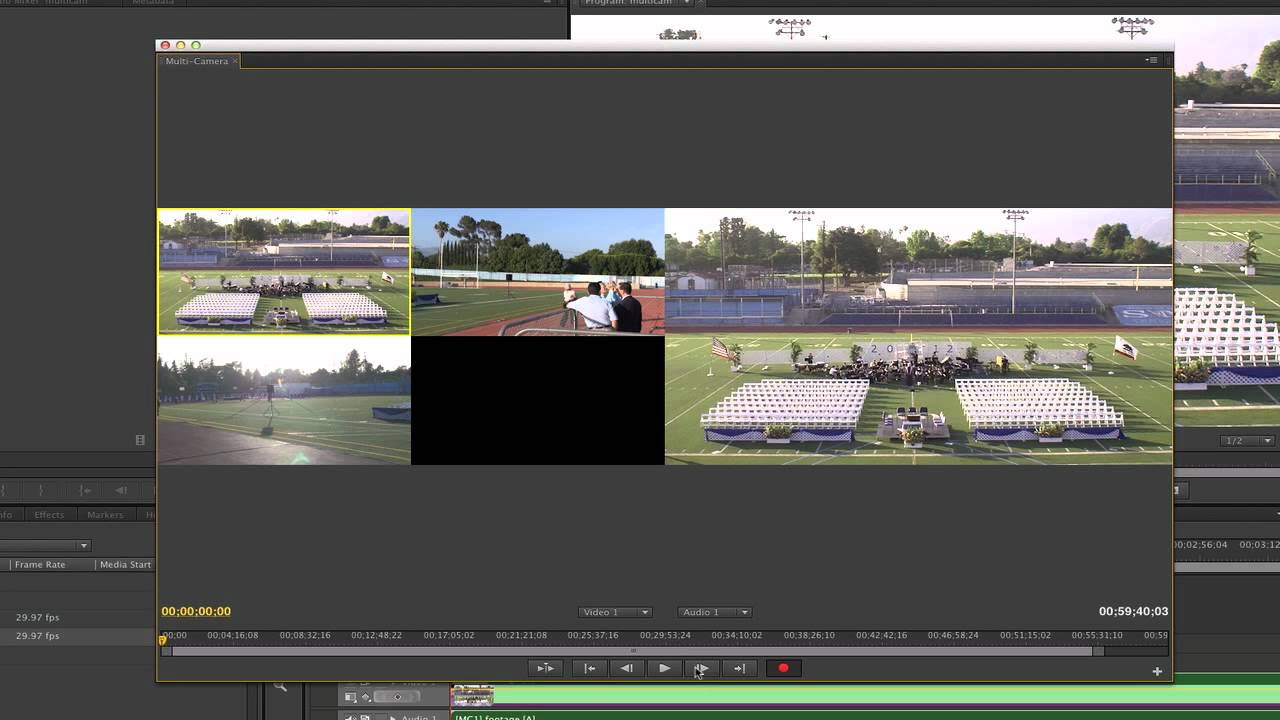Open the Multi-Camera panel flyout menu
The width and height of the screenshot is (1280, 720).
click(x=1151, y=60)
